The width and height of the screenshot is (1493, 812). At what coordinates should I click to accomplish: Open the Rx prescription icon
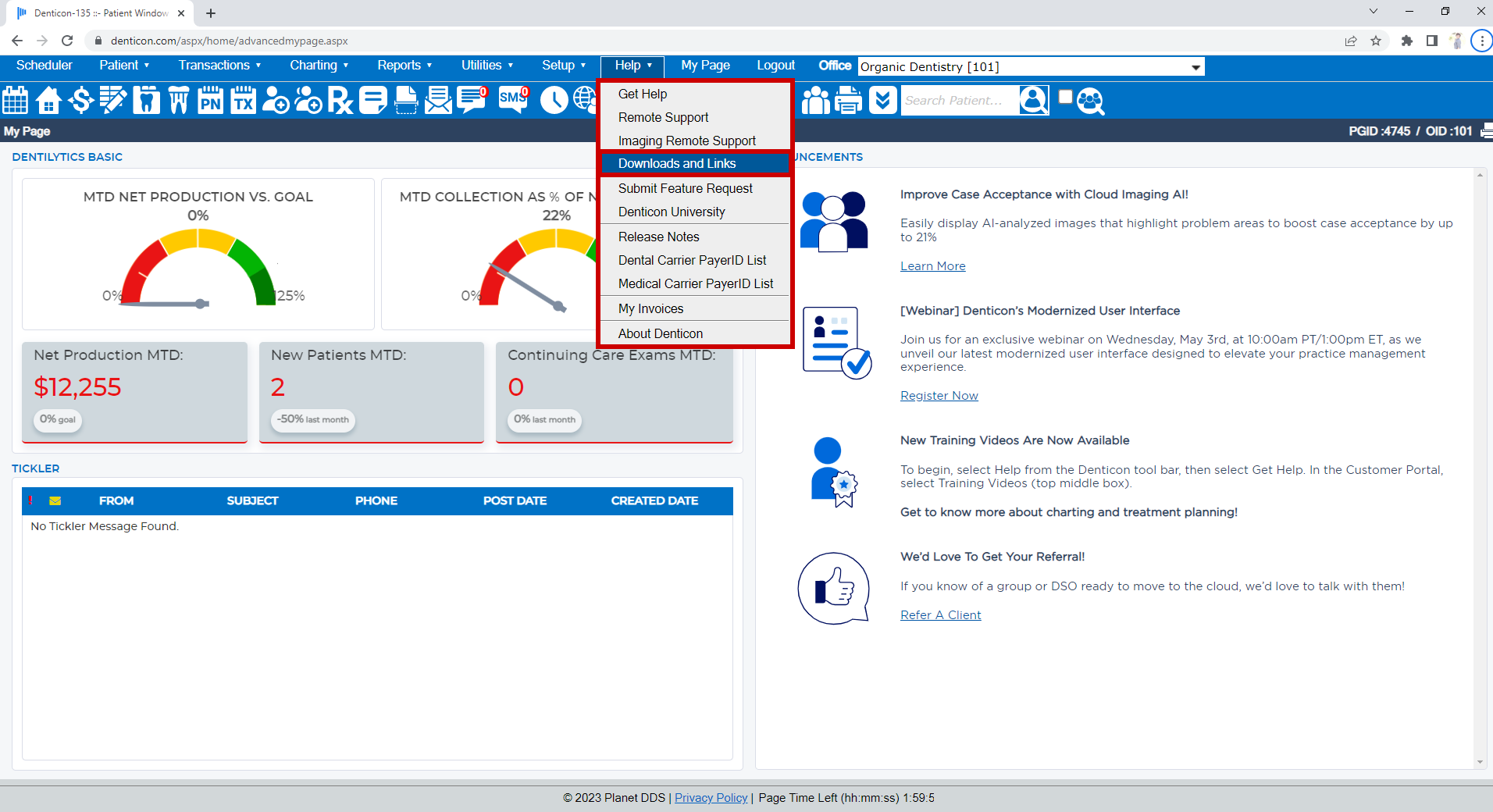pyautogui.click(x=340, y=100)
